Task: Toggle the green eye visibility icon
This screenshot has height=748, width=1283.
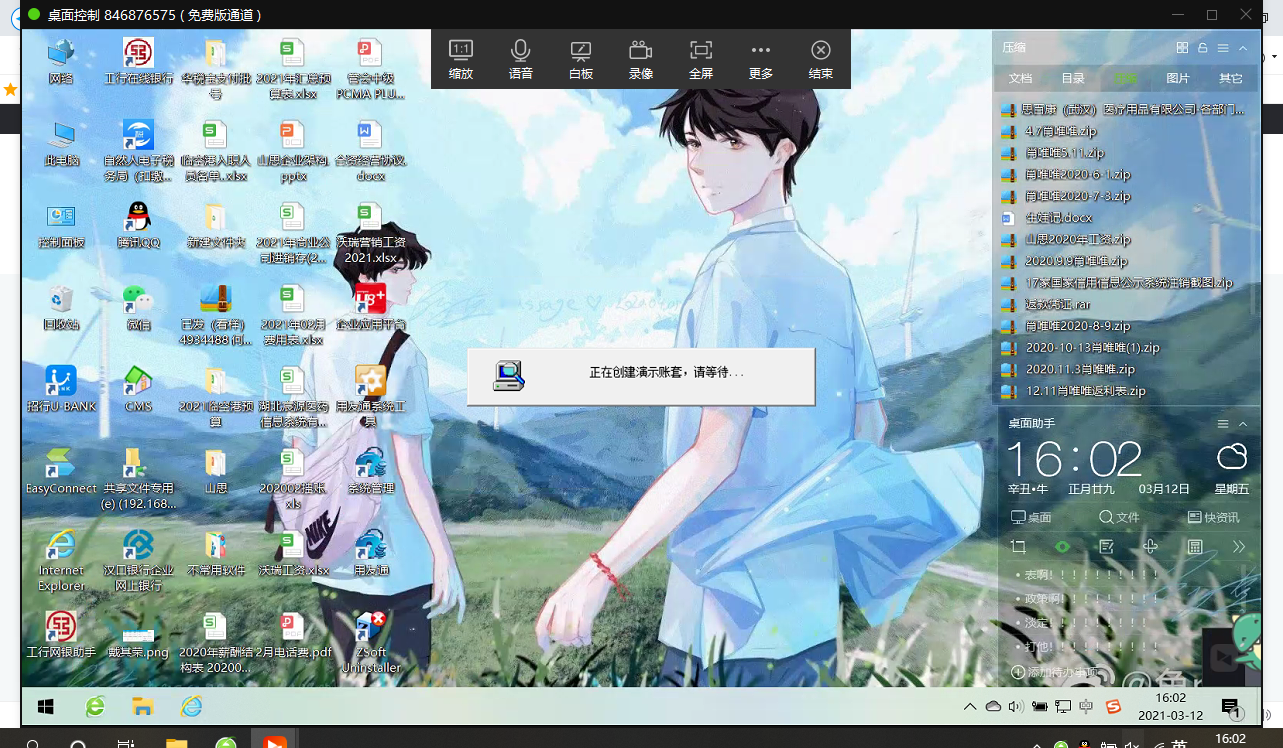Action: click(1062, 547)
